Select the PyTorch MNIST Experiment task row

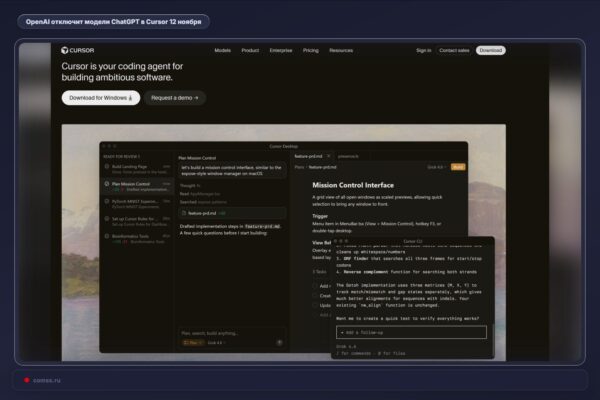(x=137, y=204)
